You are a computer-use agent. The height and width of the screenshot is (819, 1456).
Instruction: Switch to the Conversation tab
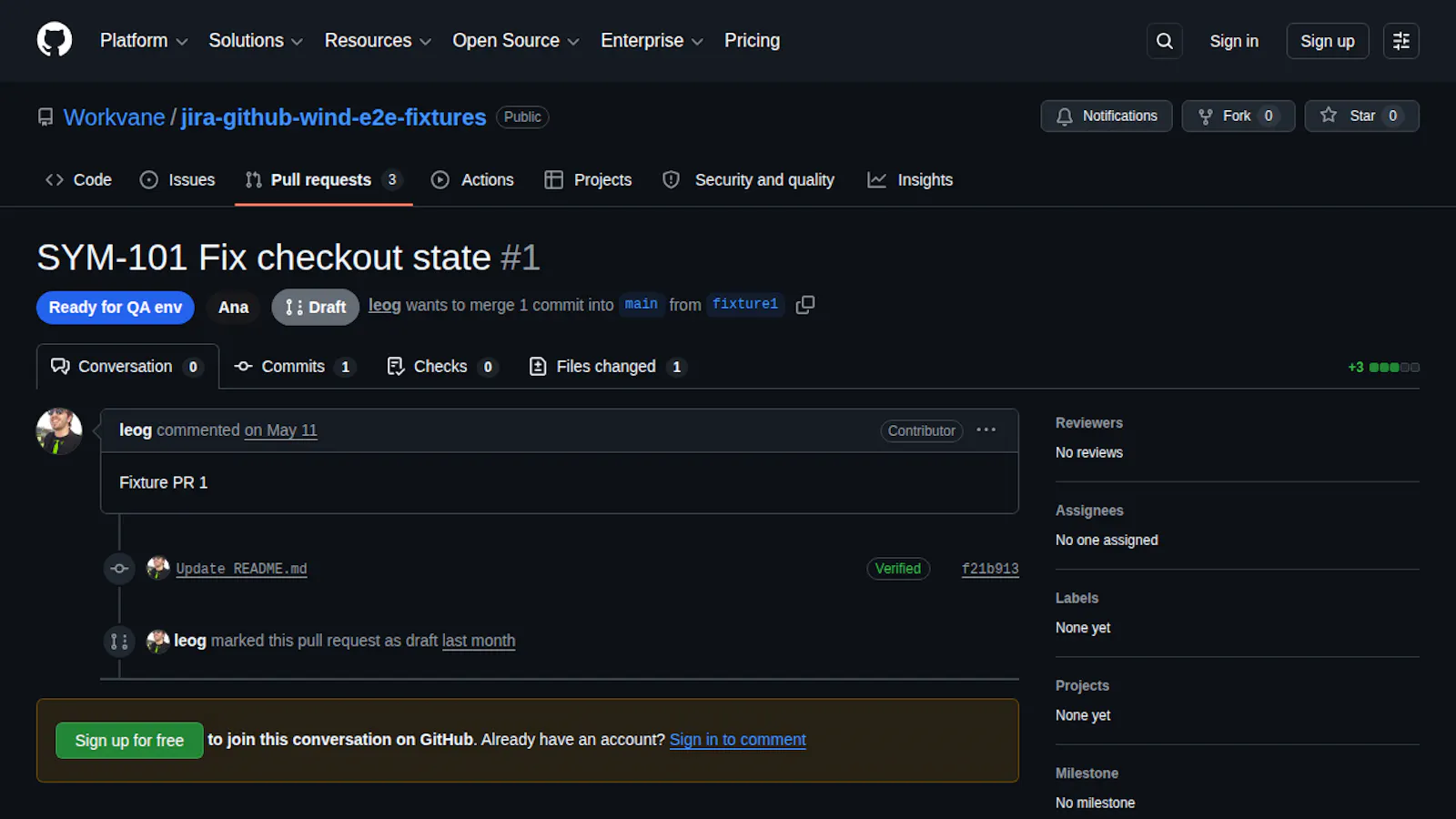pyautogui.click(x=127, y=367)
